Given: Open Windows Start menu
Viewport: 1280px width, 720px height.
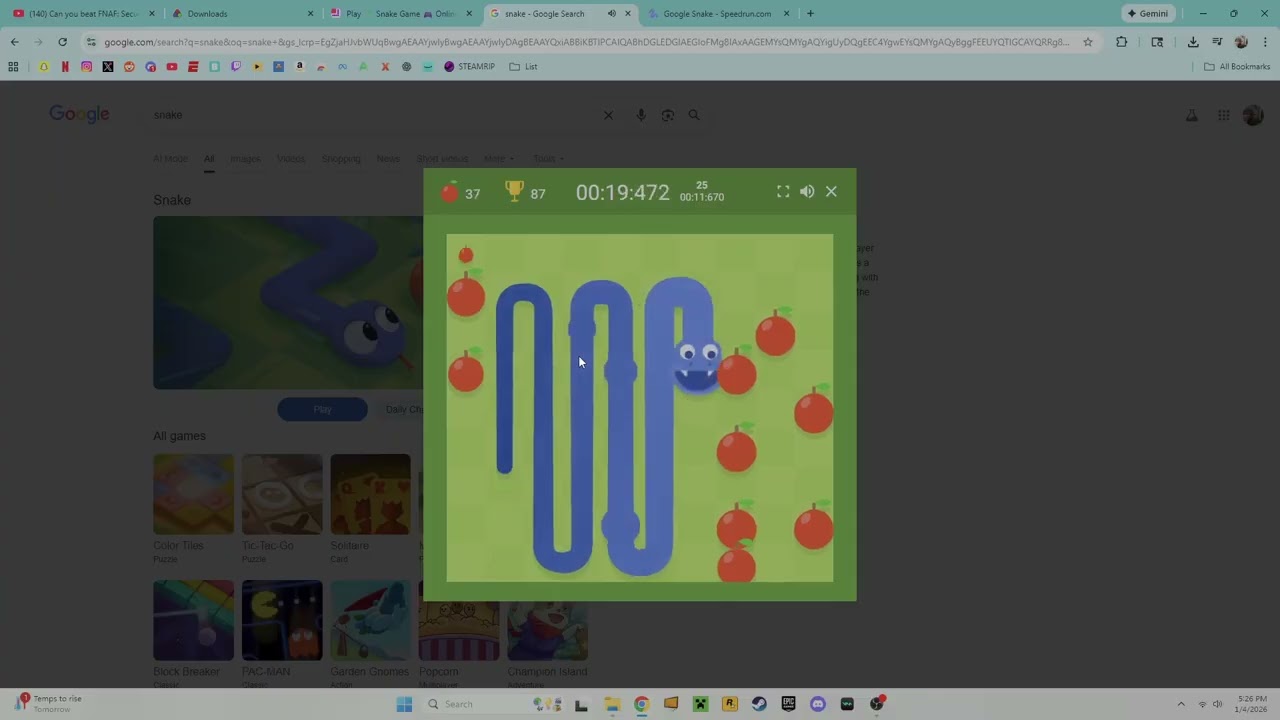Looking at the screenshot, I should click(404, 704).
